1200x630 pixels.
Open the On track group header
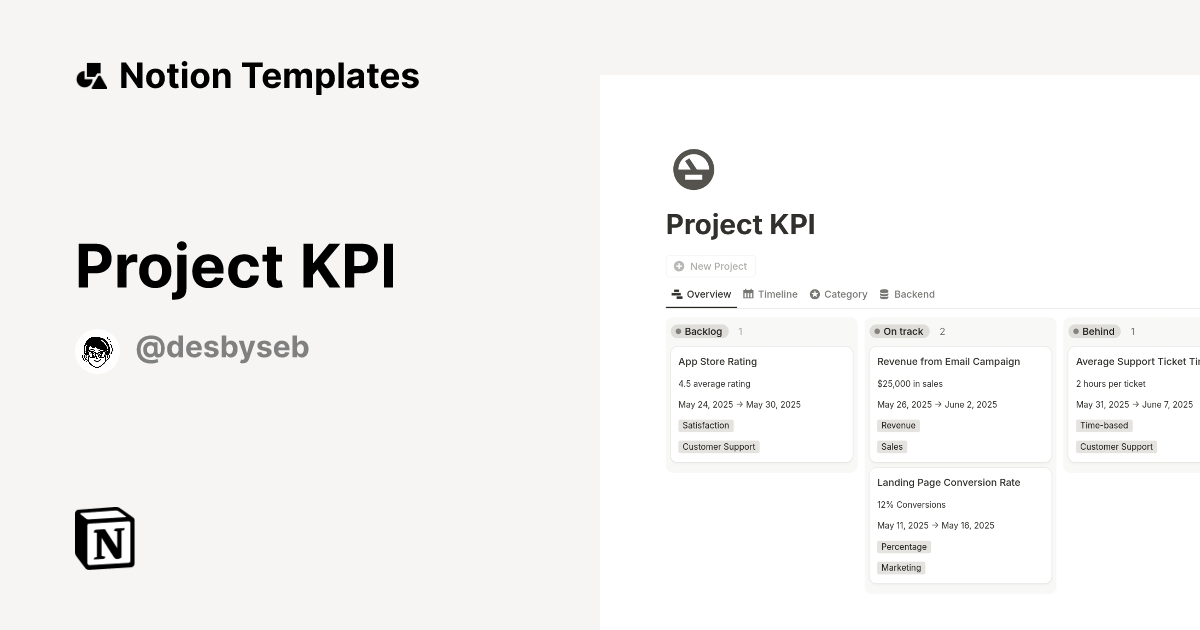pyautogui.click(x=897, y=331)
